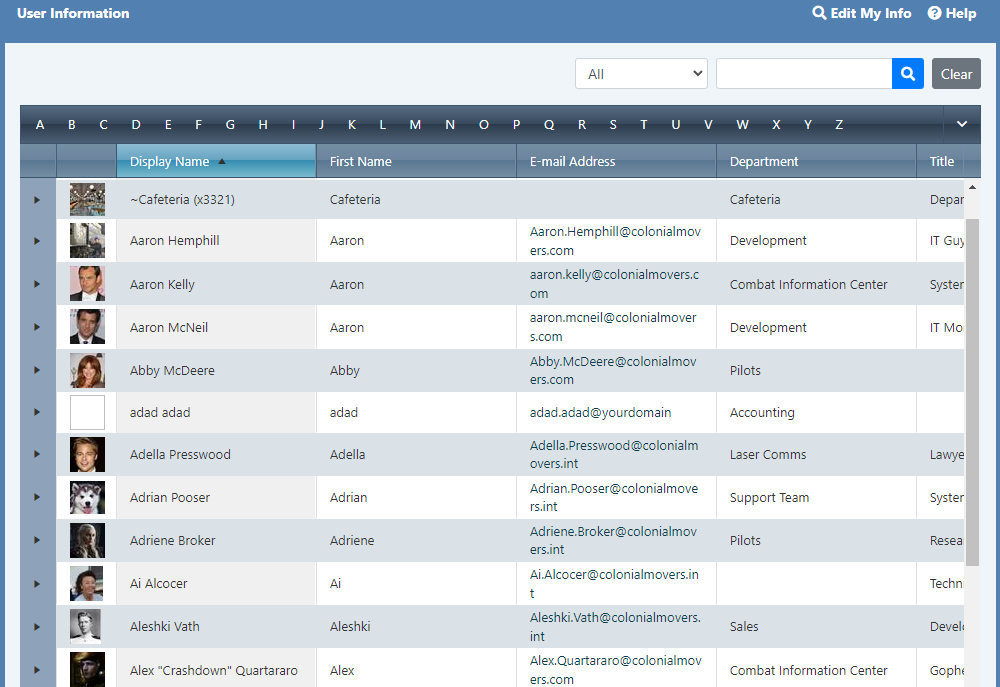The height and width of the screenshot is (687, 1000).
Task: Filter users by letter W
Action: coord(742,125)
